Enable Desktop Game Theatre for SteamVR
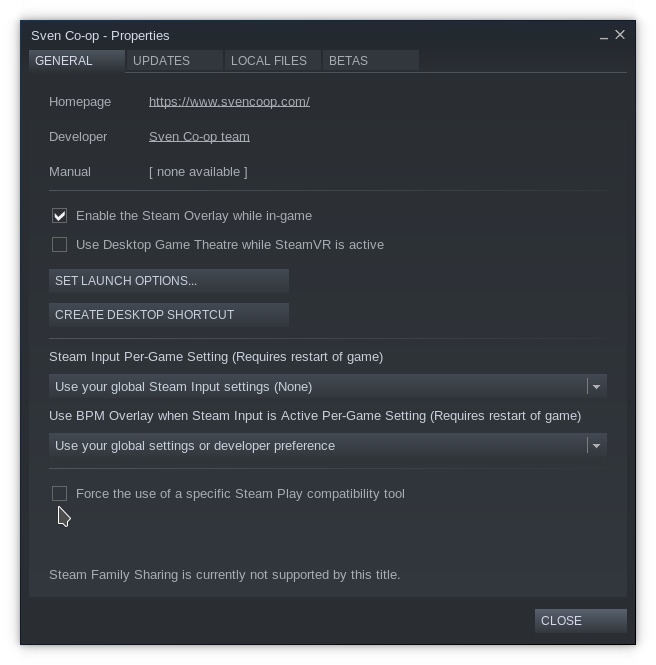This screenshot has height=665, width=656. click(60, 245)
